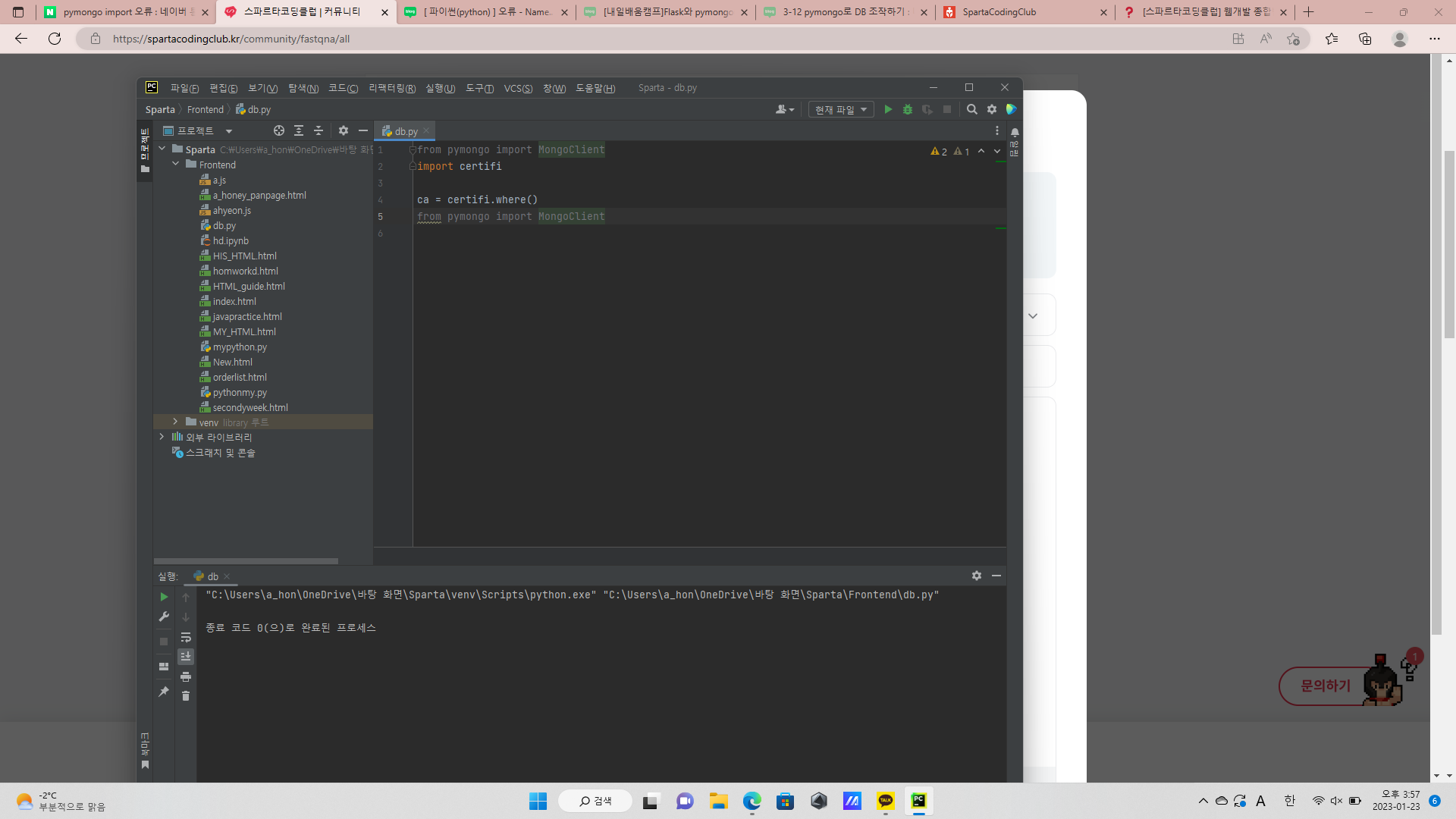Expand the venv library folder
The height and width of the screenshot is (819, 1456).
(176, 422)
